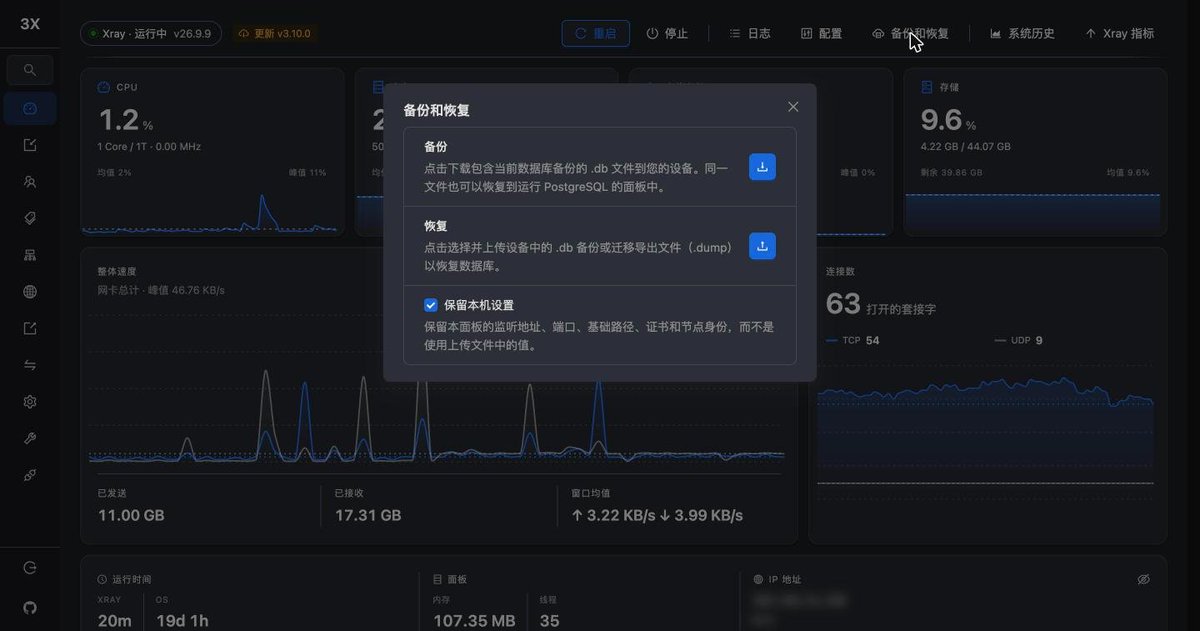Click 备份和恢复 in the top toolbar

point(910,33)
